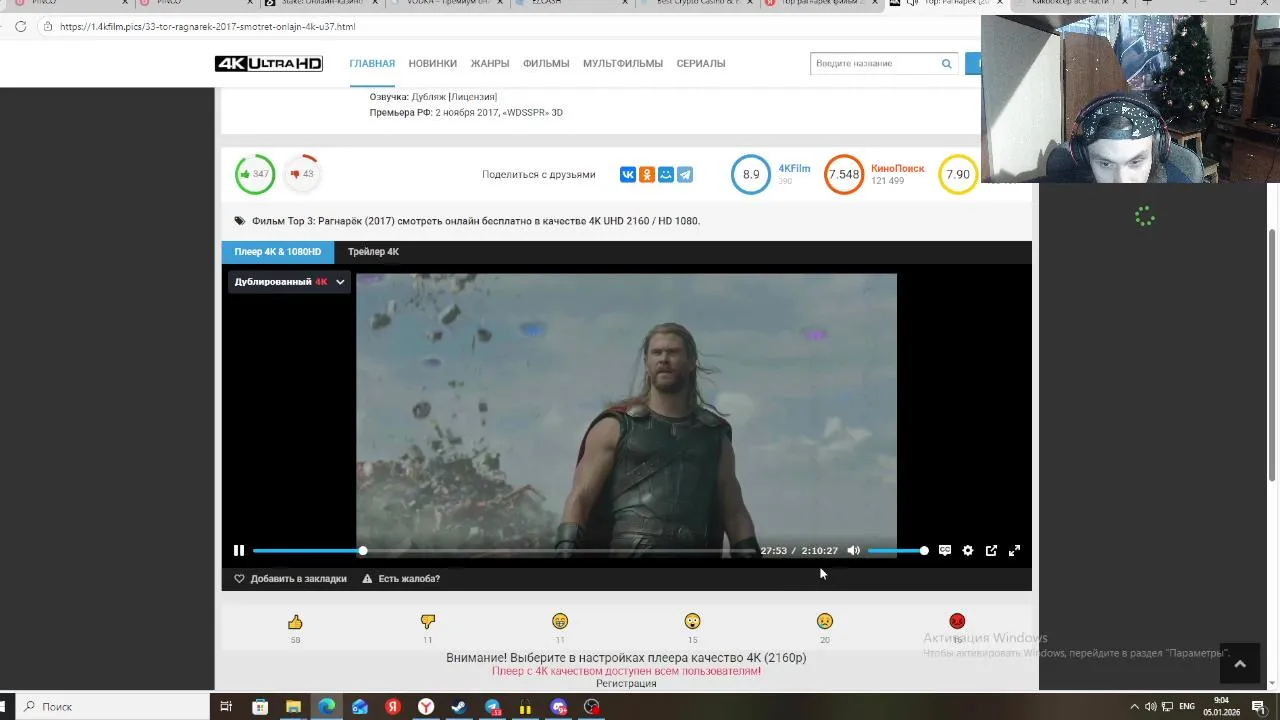Expand the Дублированный 4K voiceover dropdown

click(289, 282)
